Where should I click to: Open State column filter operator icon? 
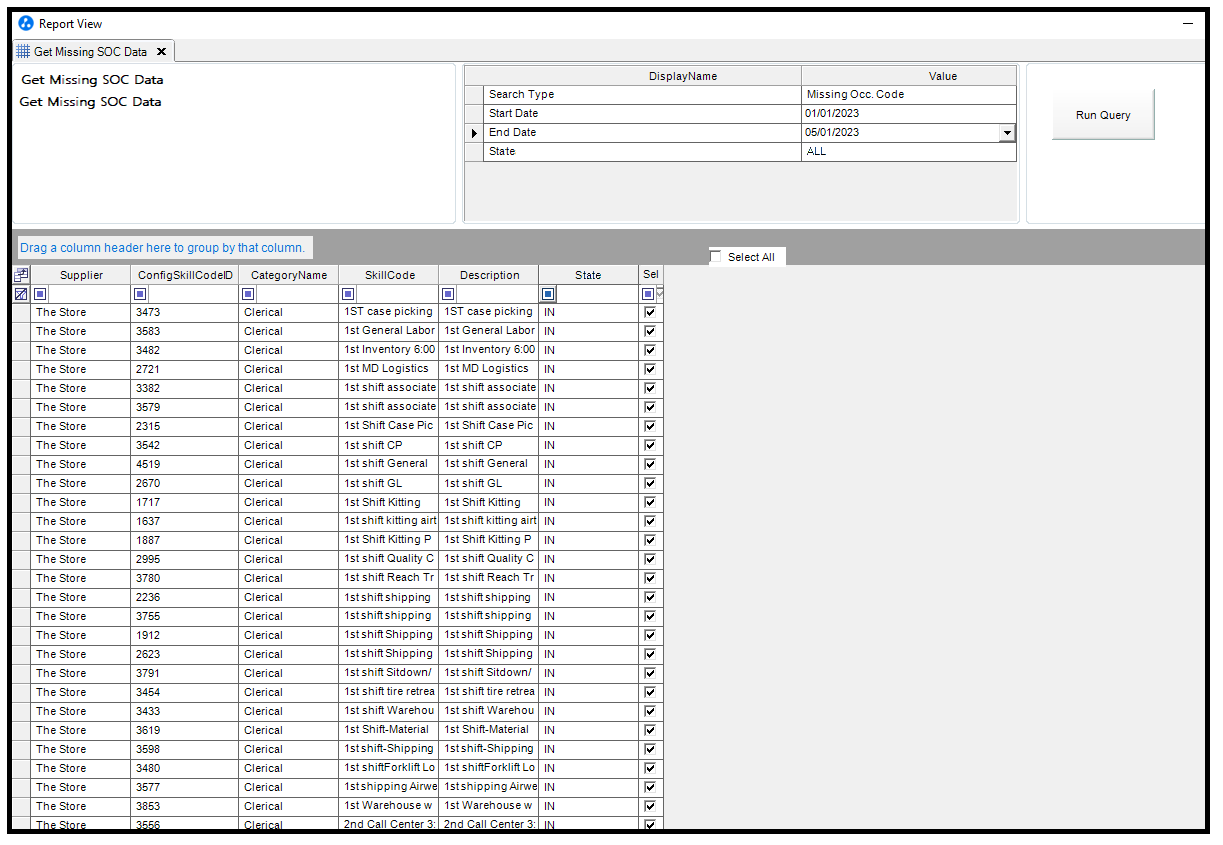point(548,294)
